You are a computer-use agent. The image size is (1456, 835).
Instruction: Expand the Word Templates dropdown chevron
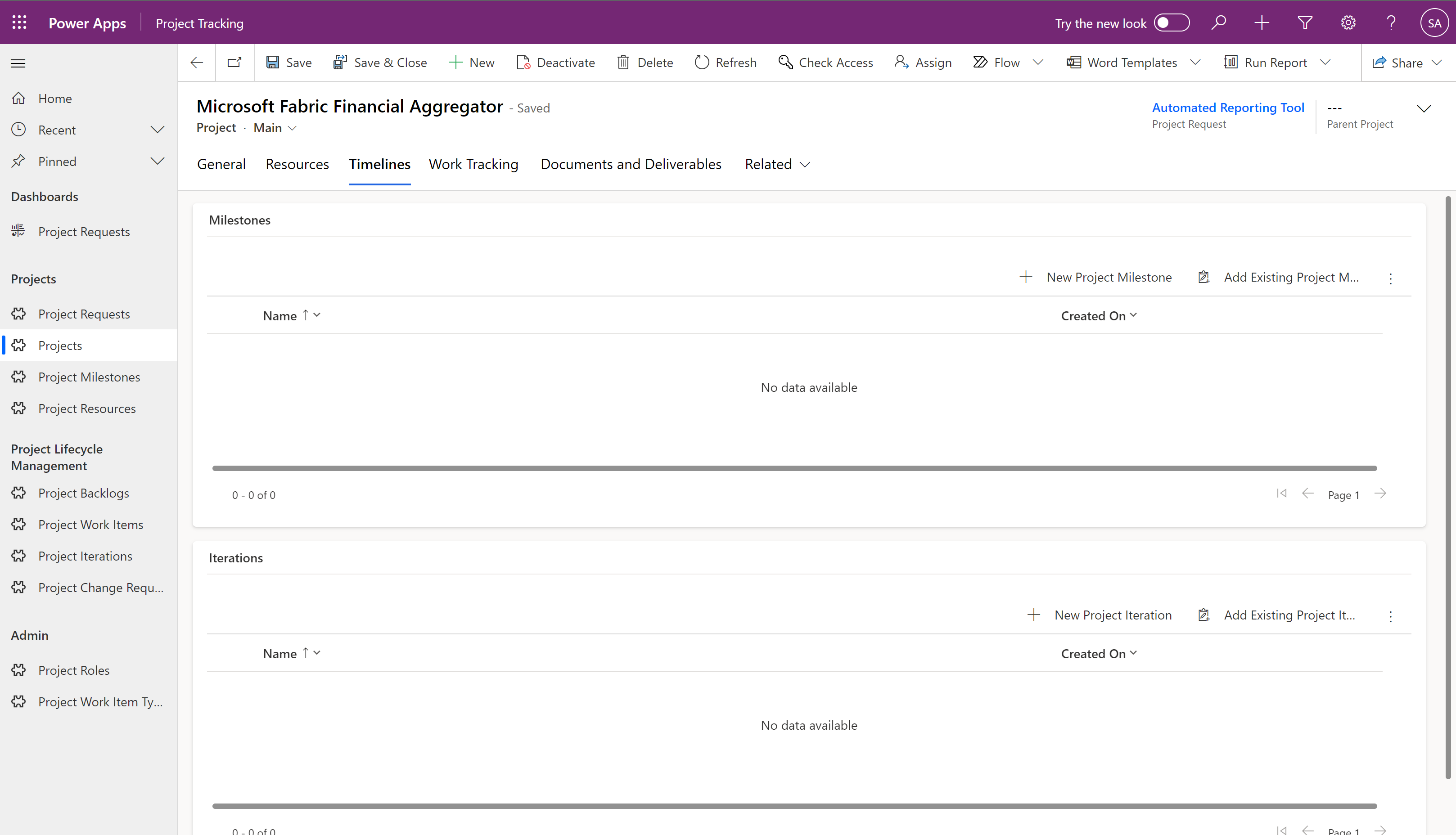pyautogui.click(x=1195, y=63)
